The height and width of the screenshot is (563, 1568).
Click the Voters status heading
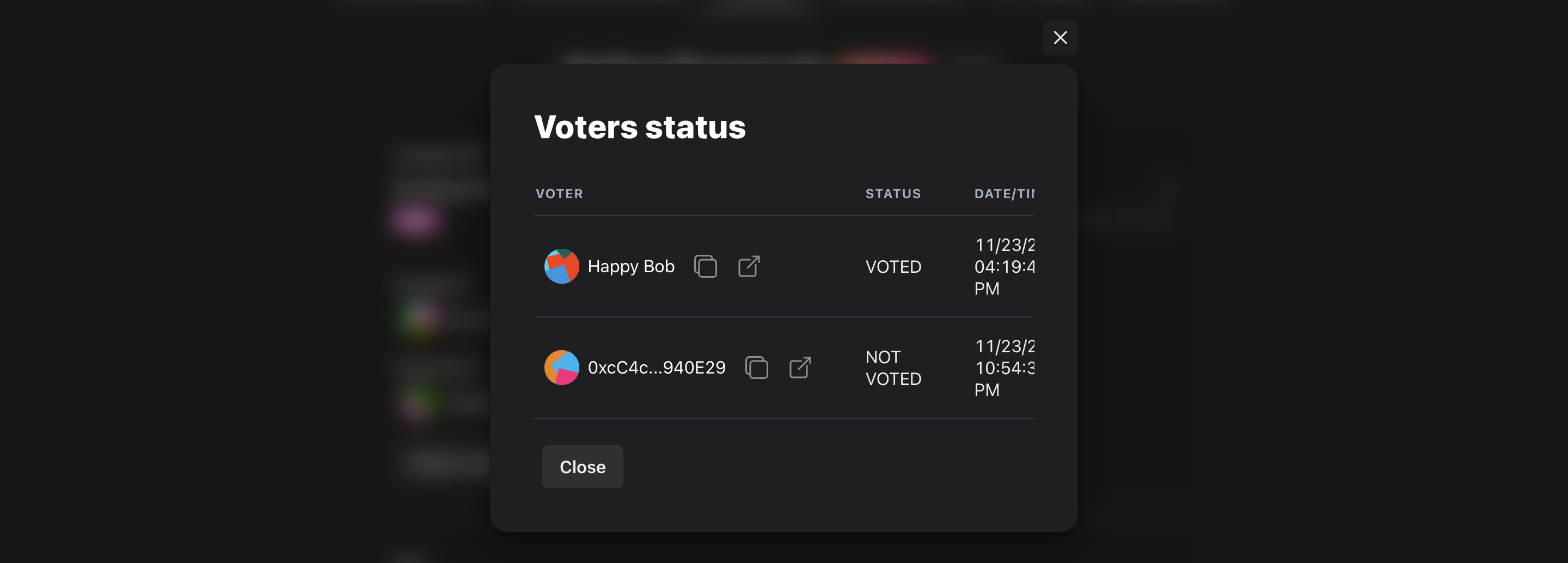[640, 127]
